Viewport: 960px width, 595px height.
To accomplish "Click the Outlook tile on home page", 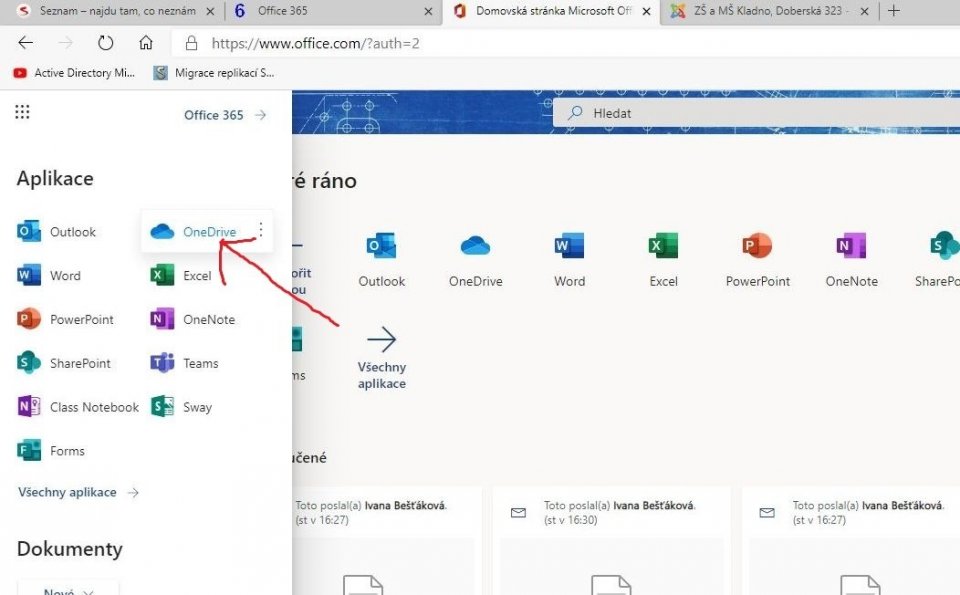I will (381, 260).
